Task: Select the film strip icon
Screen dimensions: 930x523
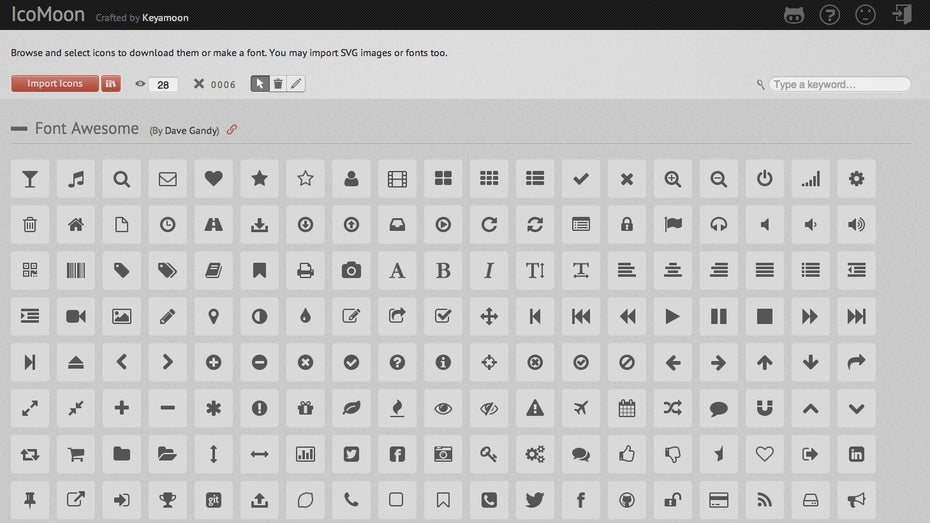Action: coord(397,178)
